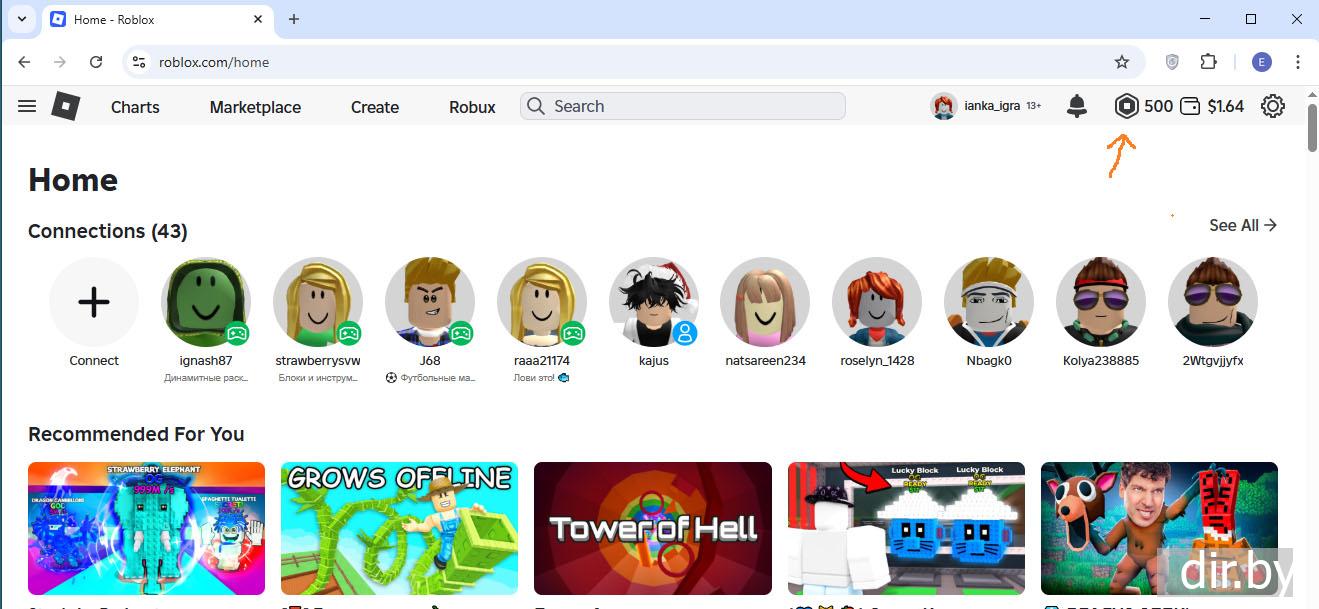Open natsareen234's avatar
The height and width of the screenshot is (609, 1319).
coord(765,302)
